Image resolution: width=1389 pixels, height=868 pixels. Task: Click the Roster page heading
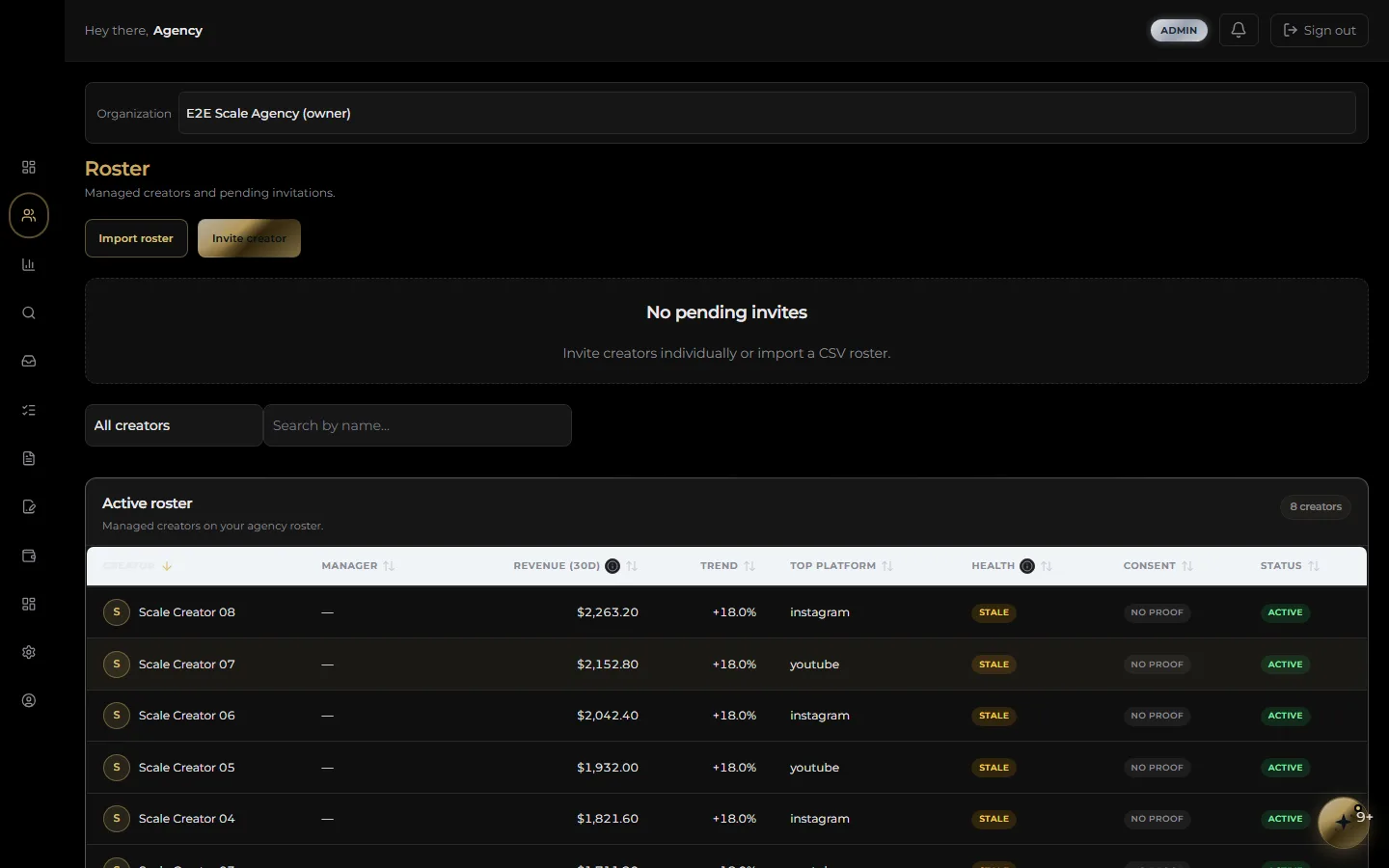pos(117,169)
